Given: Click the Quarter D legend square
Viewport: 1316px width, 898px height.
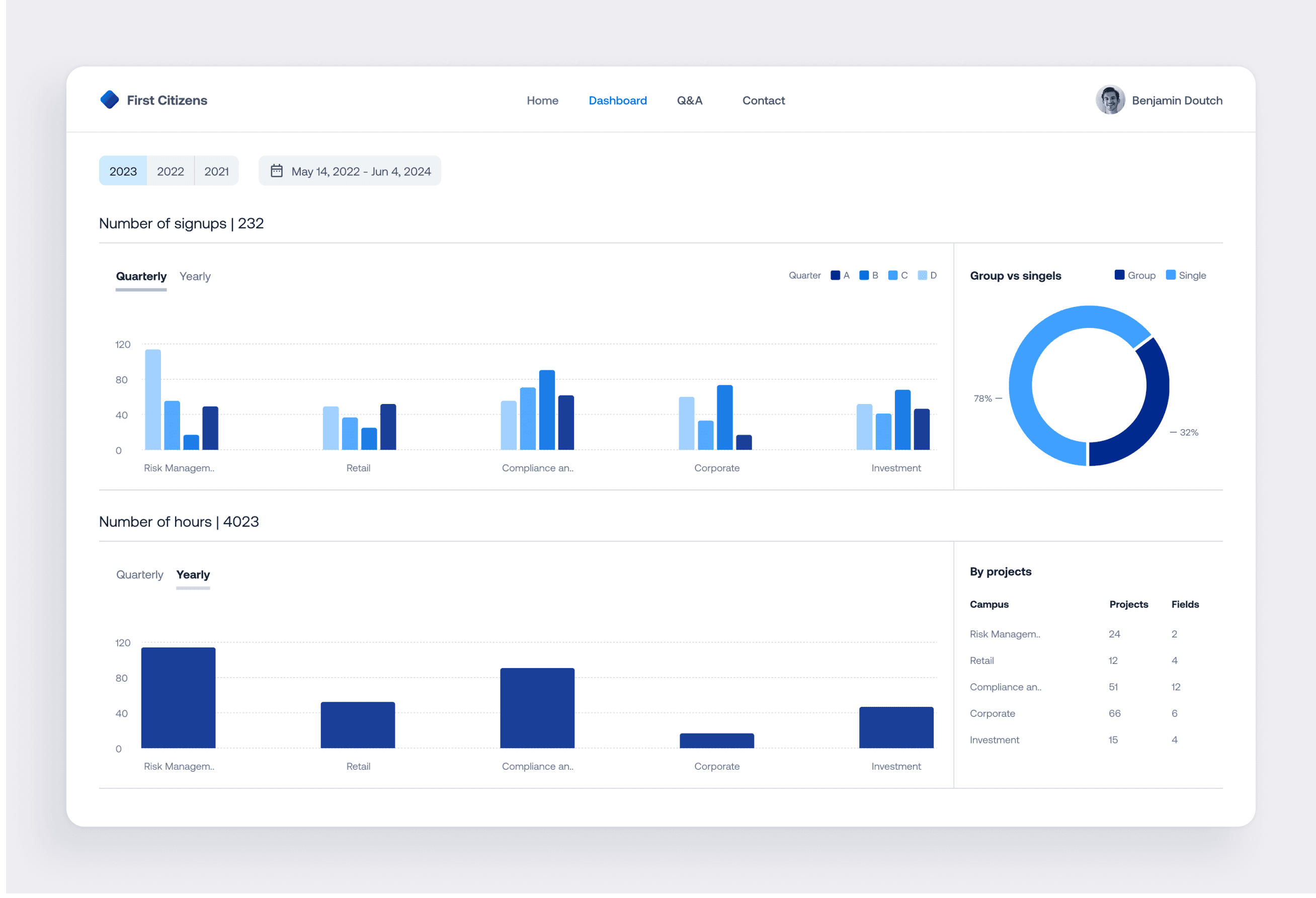Looking at the screenshot, I should [922, 275].
